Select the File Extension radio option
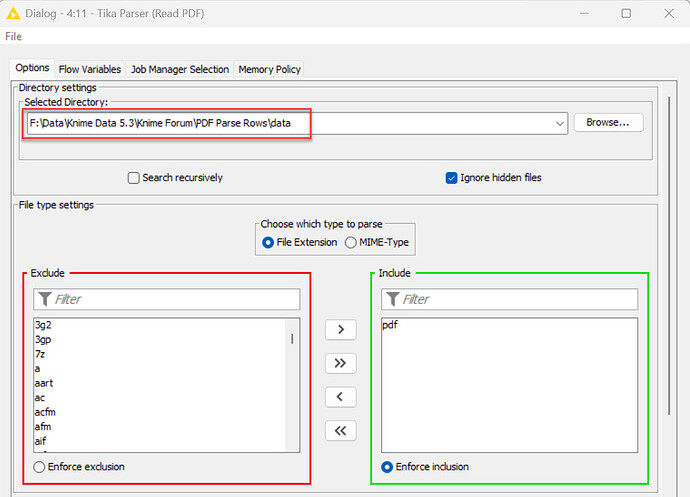Screen dimensions: 690x497 pyautogui.click(x=268, y=243)
